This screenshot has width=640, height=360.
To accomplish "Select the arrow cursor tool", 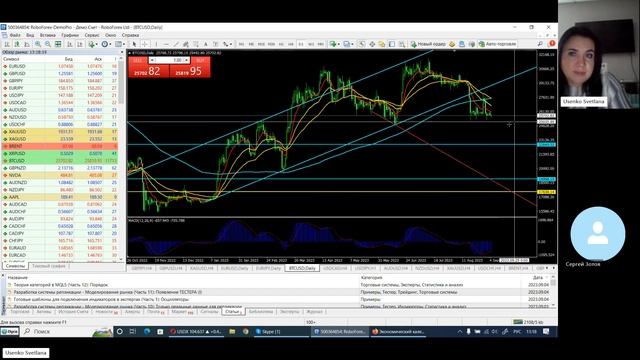I will point(134,44).
